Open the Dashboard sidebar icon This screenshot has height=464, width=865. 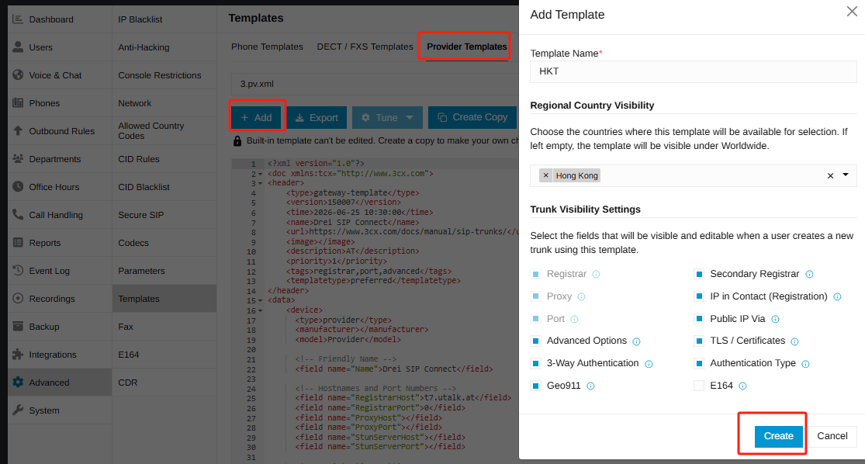[18, 19]
